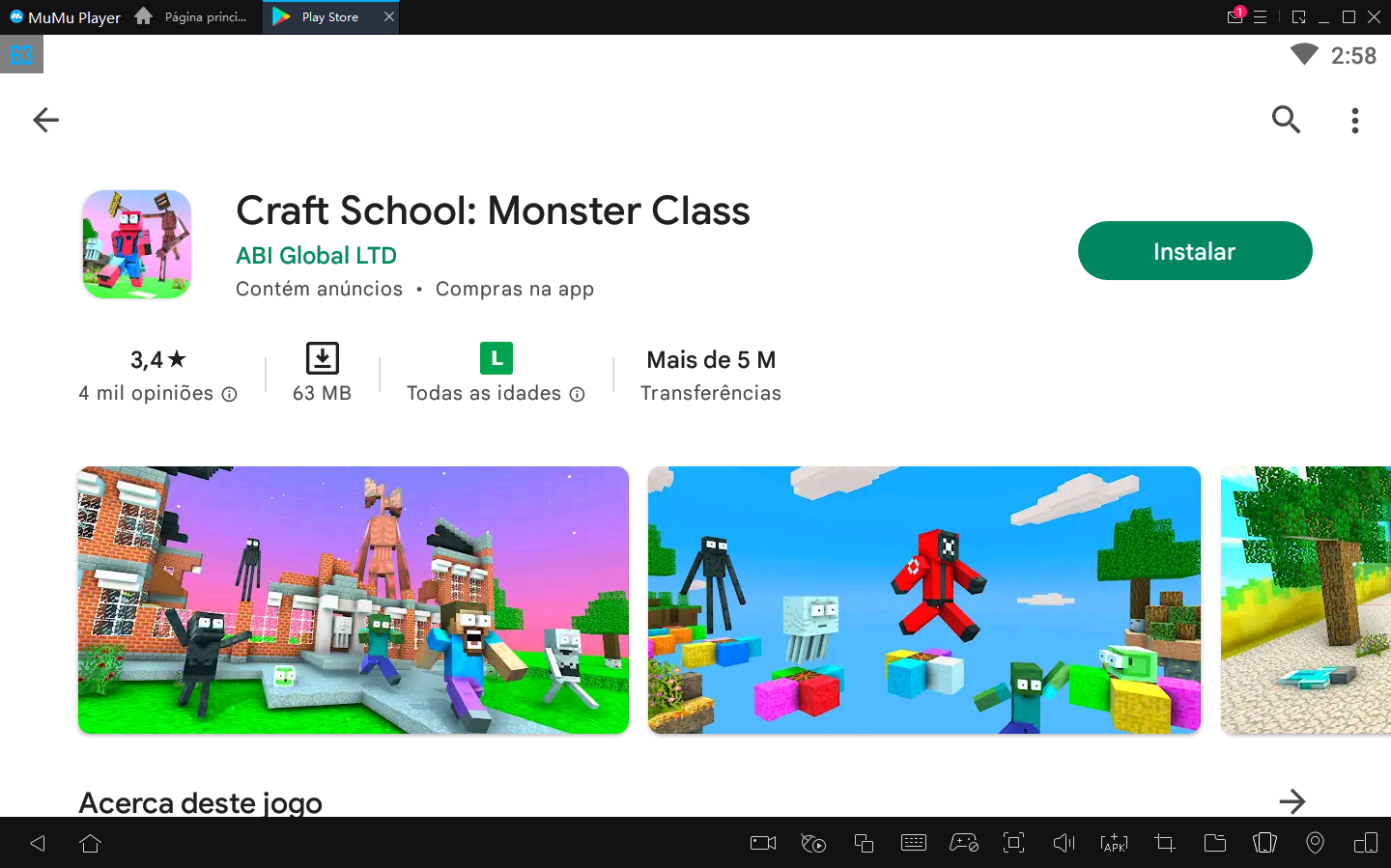
Task: Enter fullscreen using the frame icon
Action: [1013, 843]
